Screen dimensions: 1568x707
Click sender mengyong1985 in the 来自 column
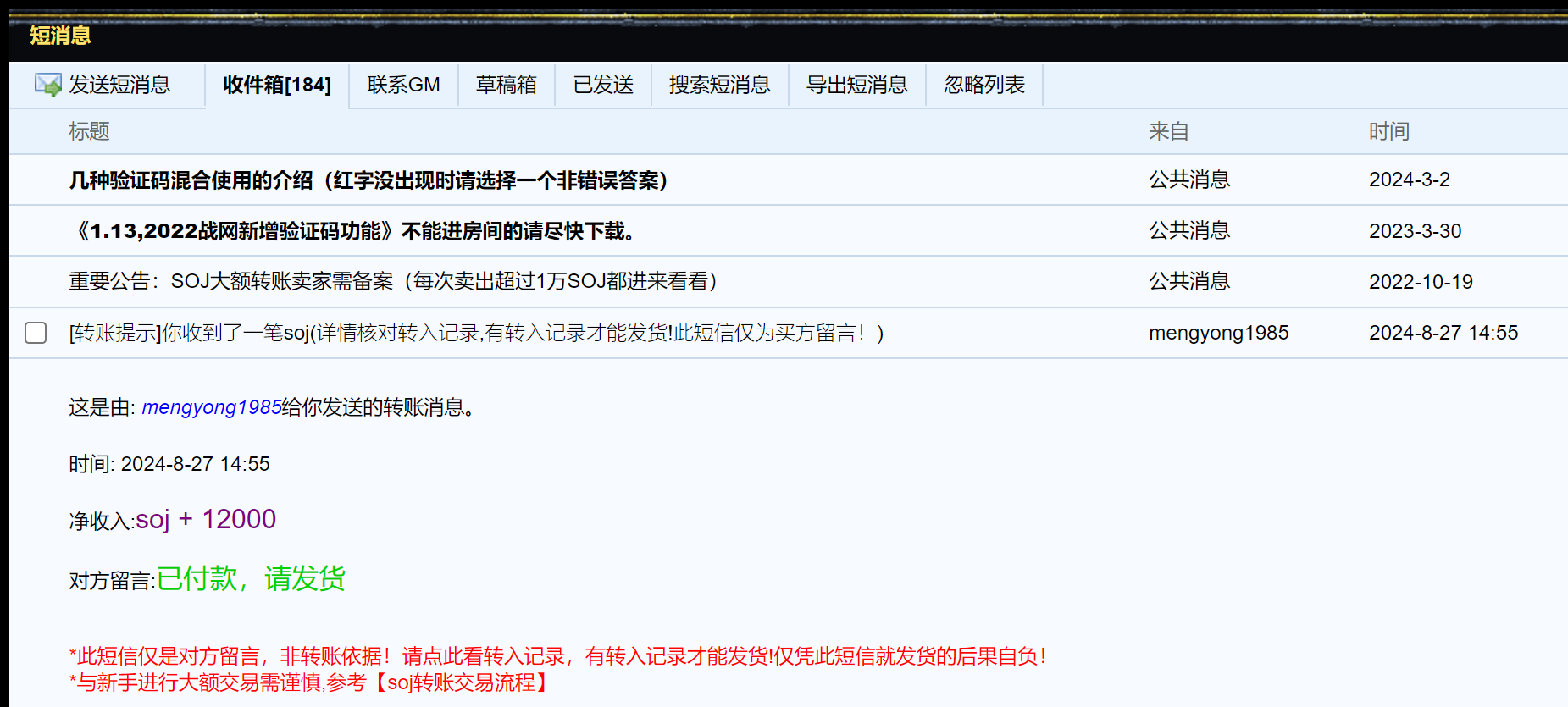coord(1218,333)
